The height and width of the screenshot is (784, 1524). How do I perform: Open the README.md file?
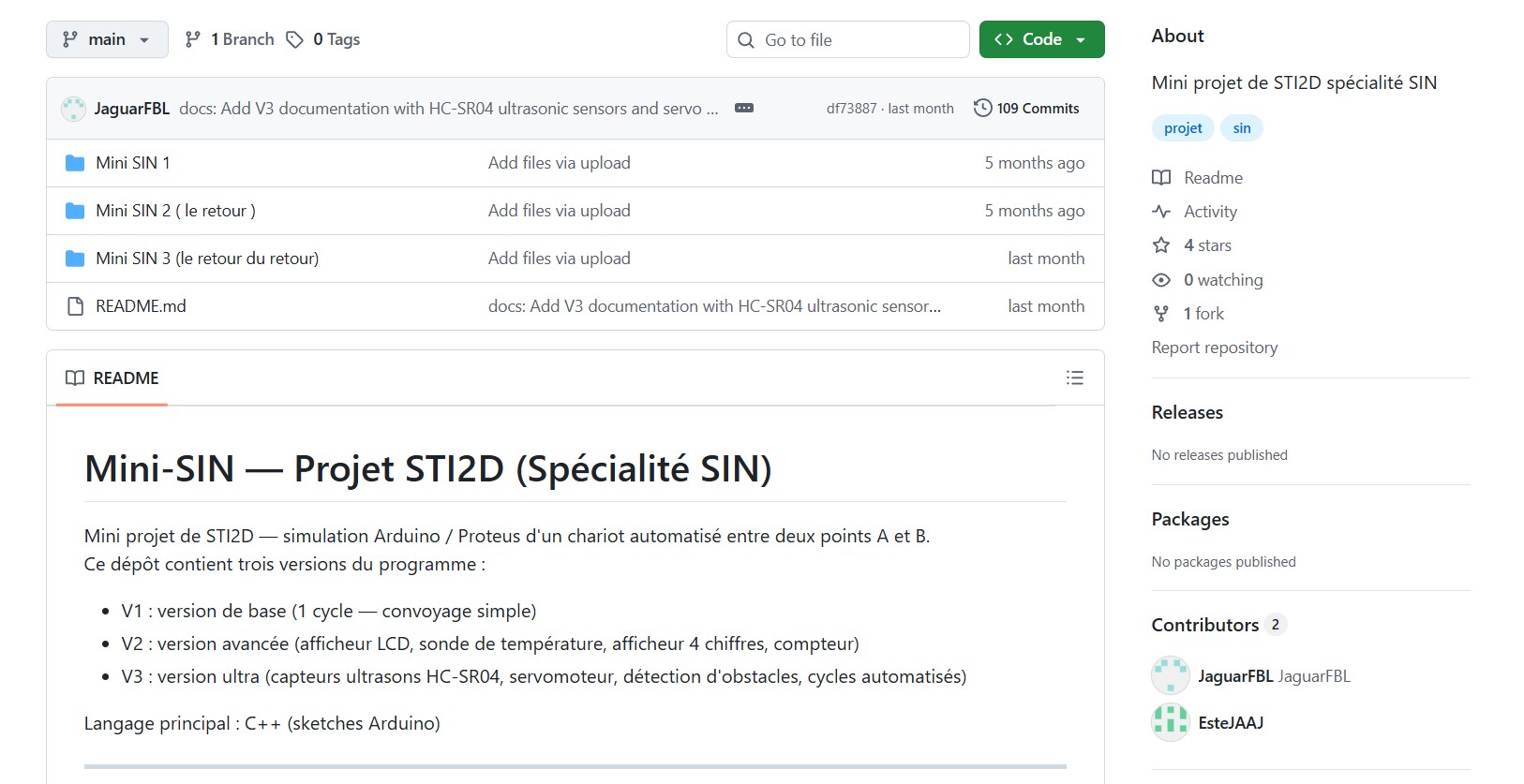(x=141, y=306)
